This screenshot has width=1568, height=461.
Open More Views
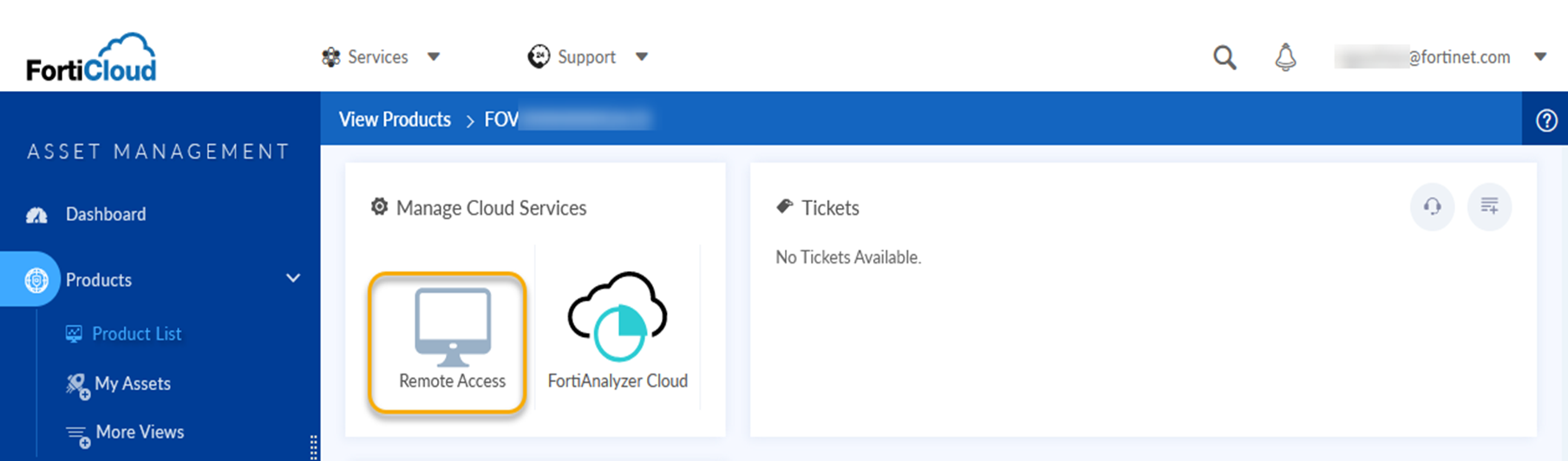[x=140, y=432]
